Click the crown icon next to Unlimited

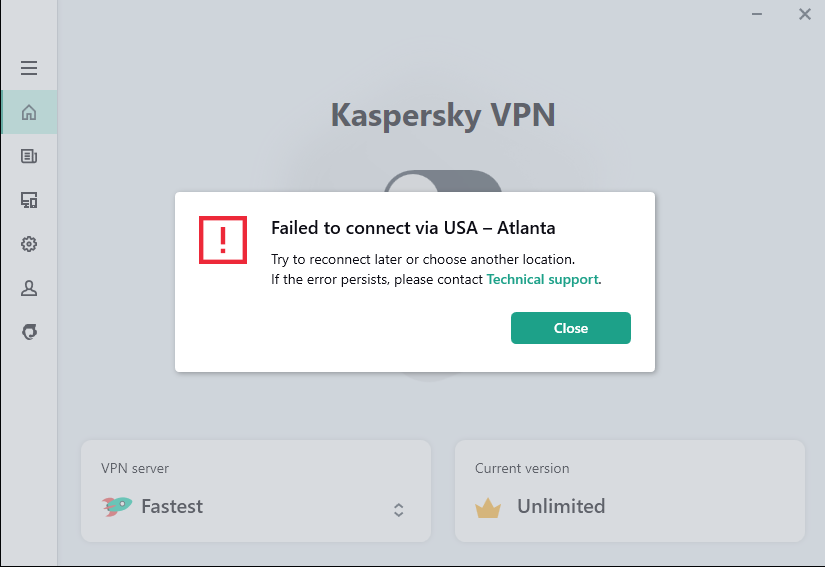click(488, 507)
